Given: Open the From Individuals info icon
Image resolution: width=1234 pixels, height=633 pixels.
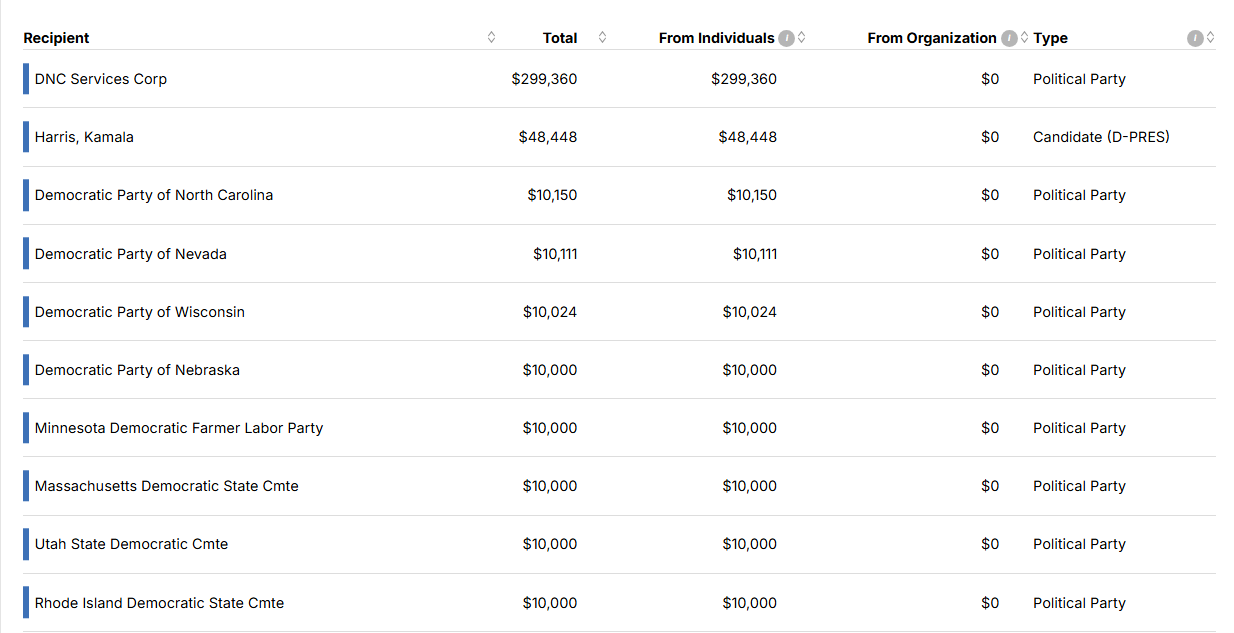Looking at the screenshot, I should [787, 38].
